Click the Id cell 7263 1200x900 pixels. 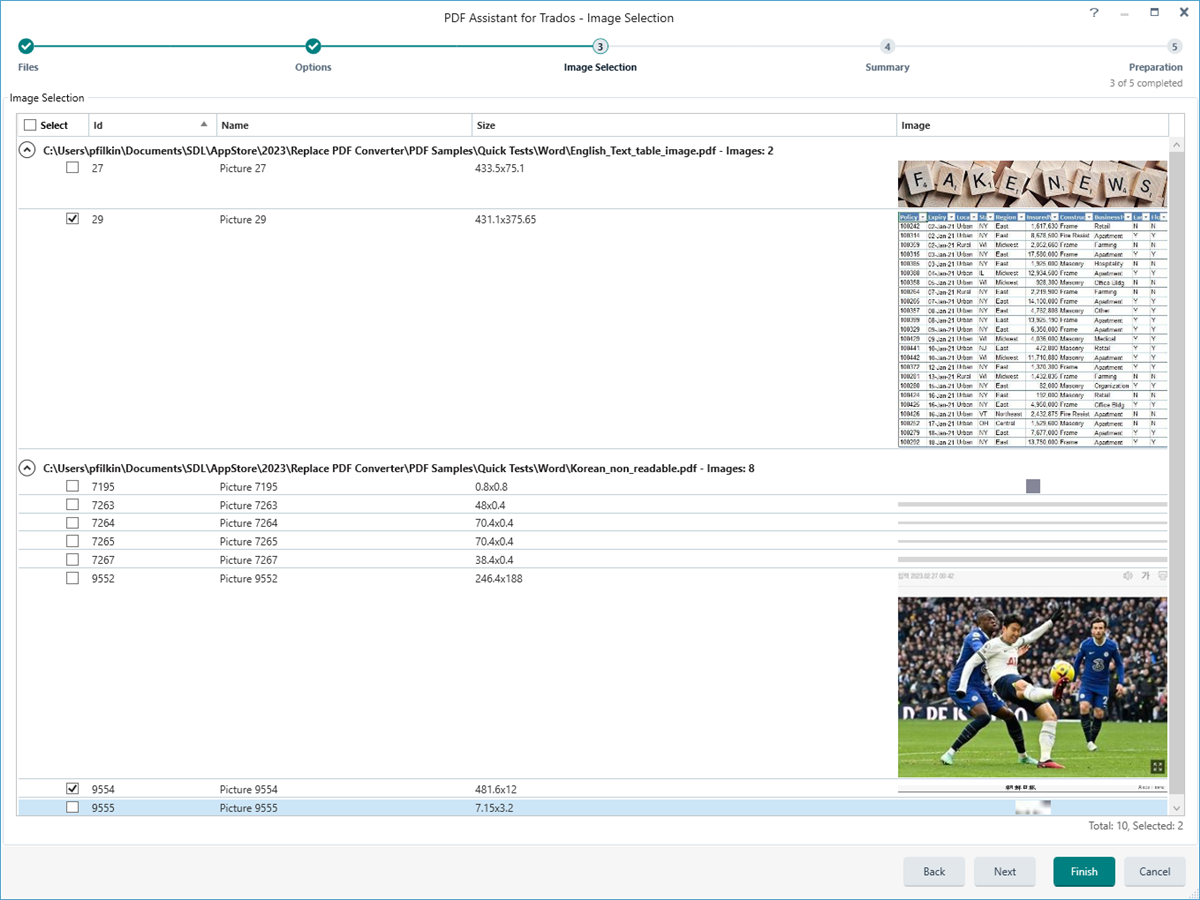pos(103,505)
